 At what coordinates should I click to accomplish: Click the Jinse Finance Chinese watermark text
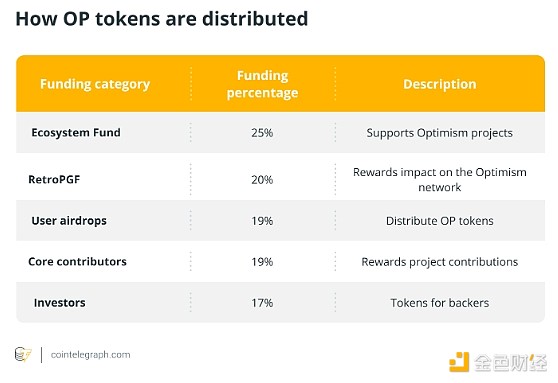[510, 363]
